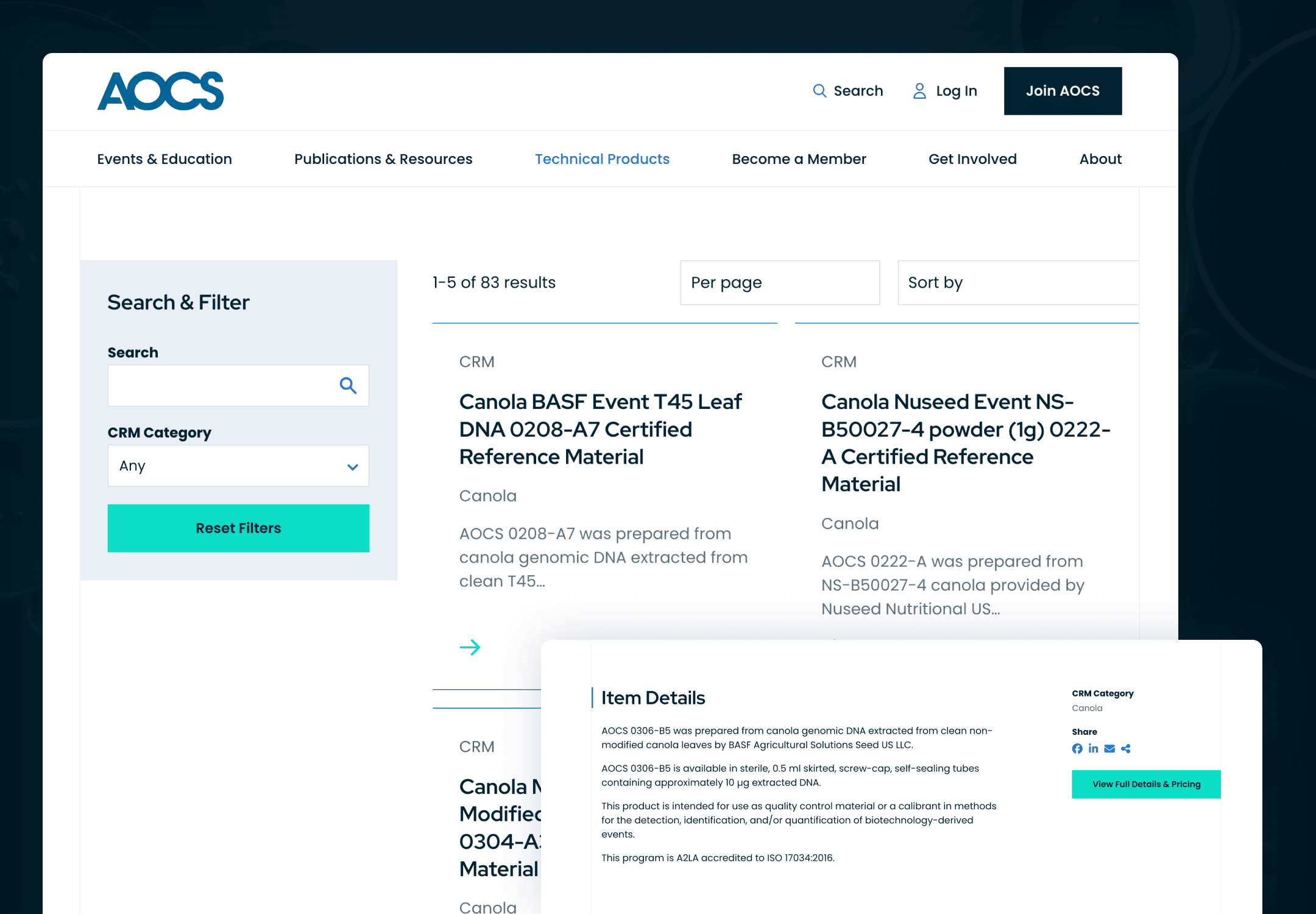This screenshot has height=914, width=1316.
Task: Click 'AOCS 0306-B5 was prepared from canola' paragraph
Action: click(x=797, y=737)
